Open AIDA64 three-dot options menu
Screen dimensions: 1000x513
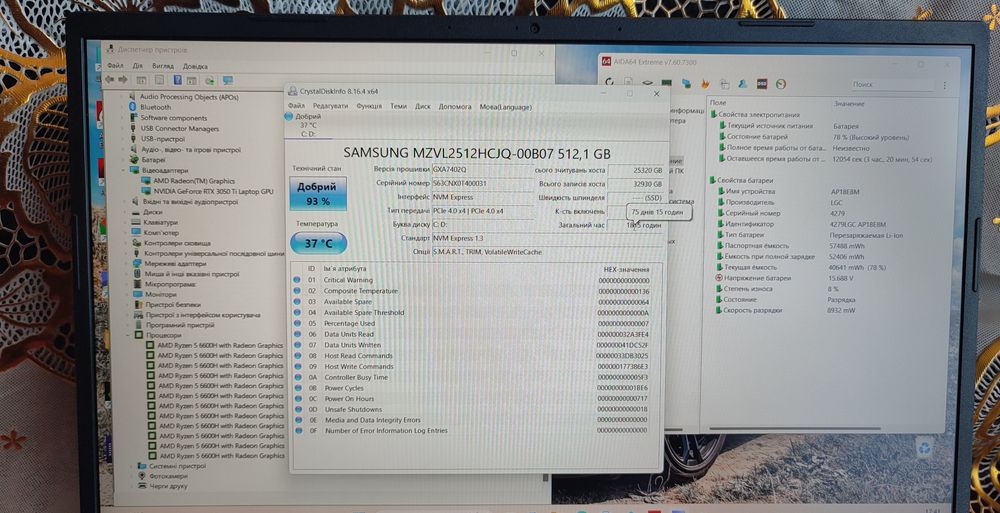pos(945,85)
